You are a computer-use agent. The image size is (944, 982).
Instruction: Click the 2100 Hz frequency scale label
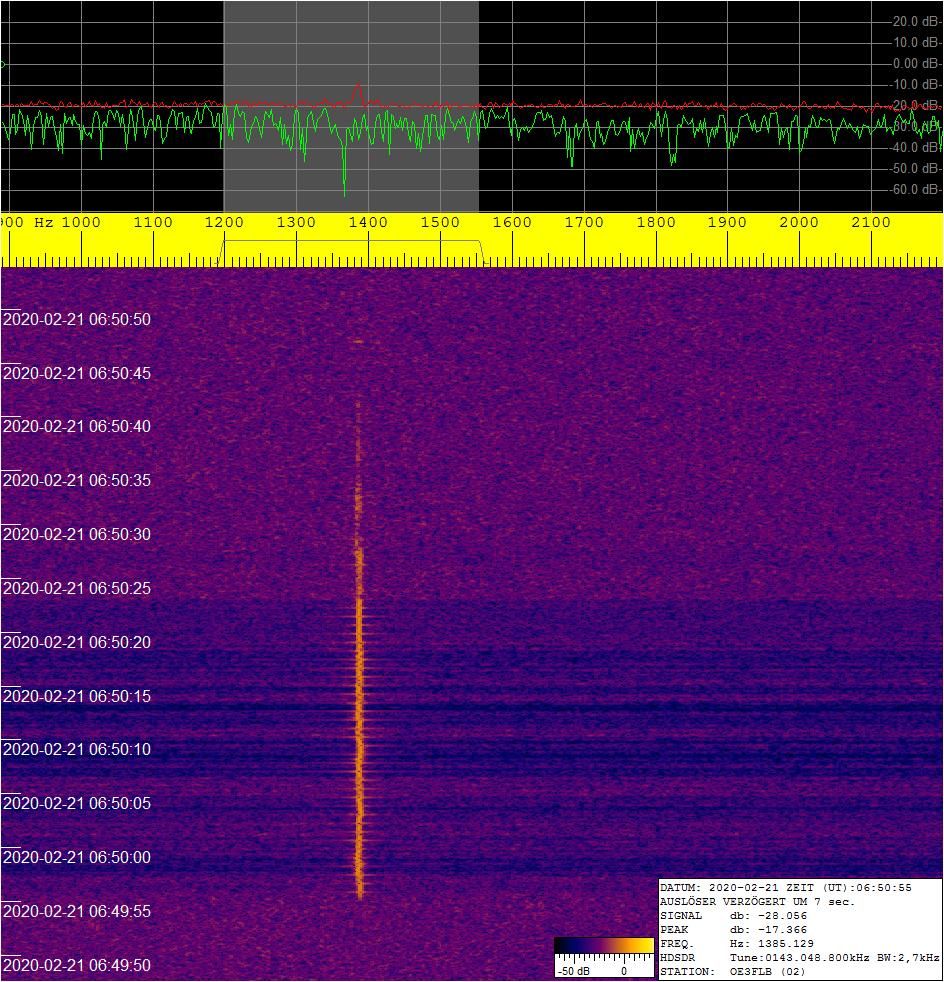[x=871, y=222]
